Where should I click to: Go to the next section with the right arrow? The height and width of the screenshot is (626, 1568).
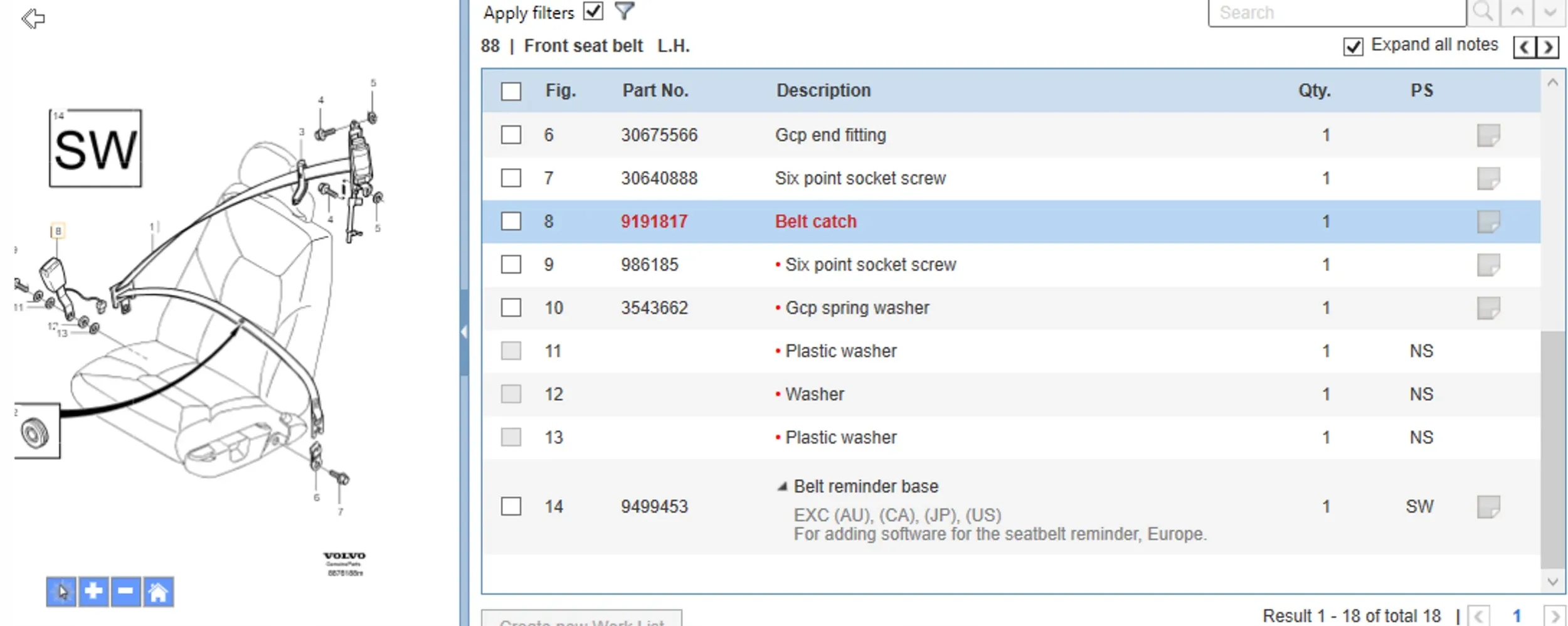pos(1548,47)
